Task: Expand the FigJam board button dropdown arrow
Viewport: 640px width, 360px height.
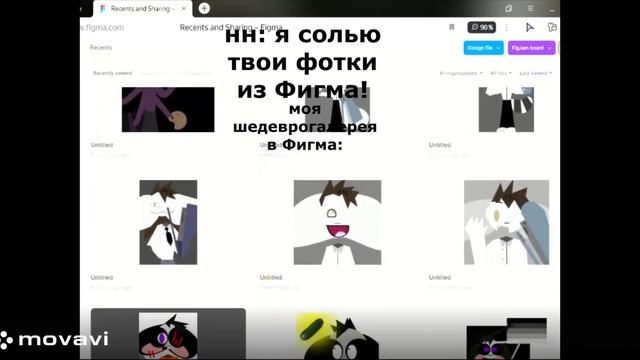Action: pos(550,48)
